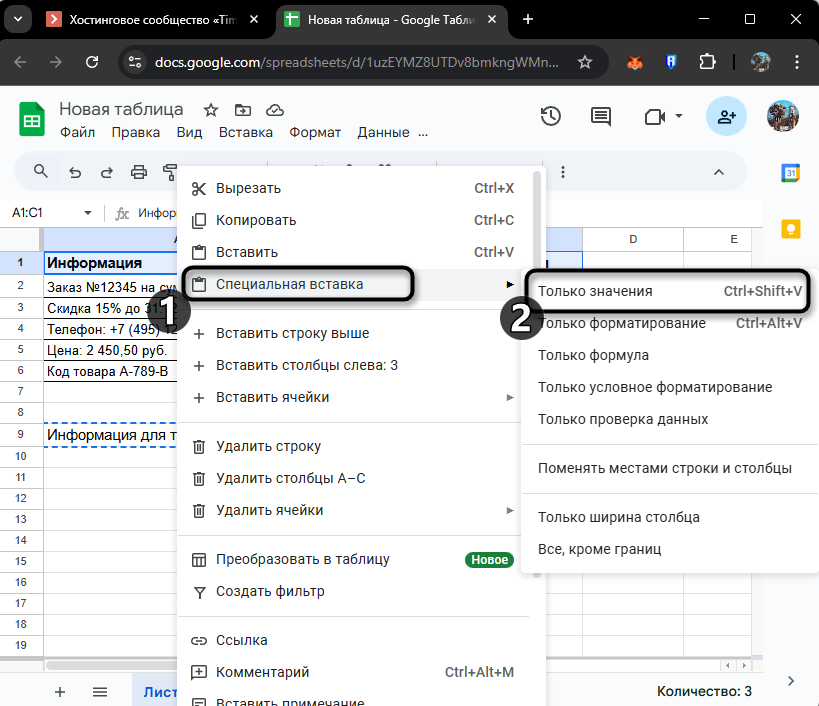Image resolution: width=819 pixels, height=706 pixels.
Task: Switch to Хостинговое сообщество browser tab
Action: point(151,20)
